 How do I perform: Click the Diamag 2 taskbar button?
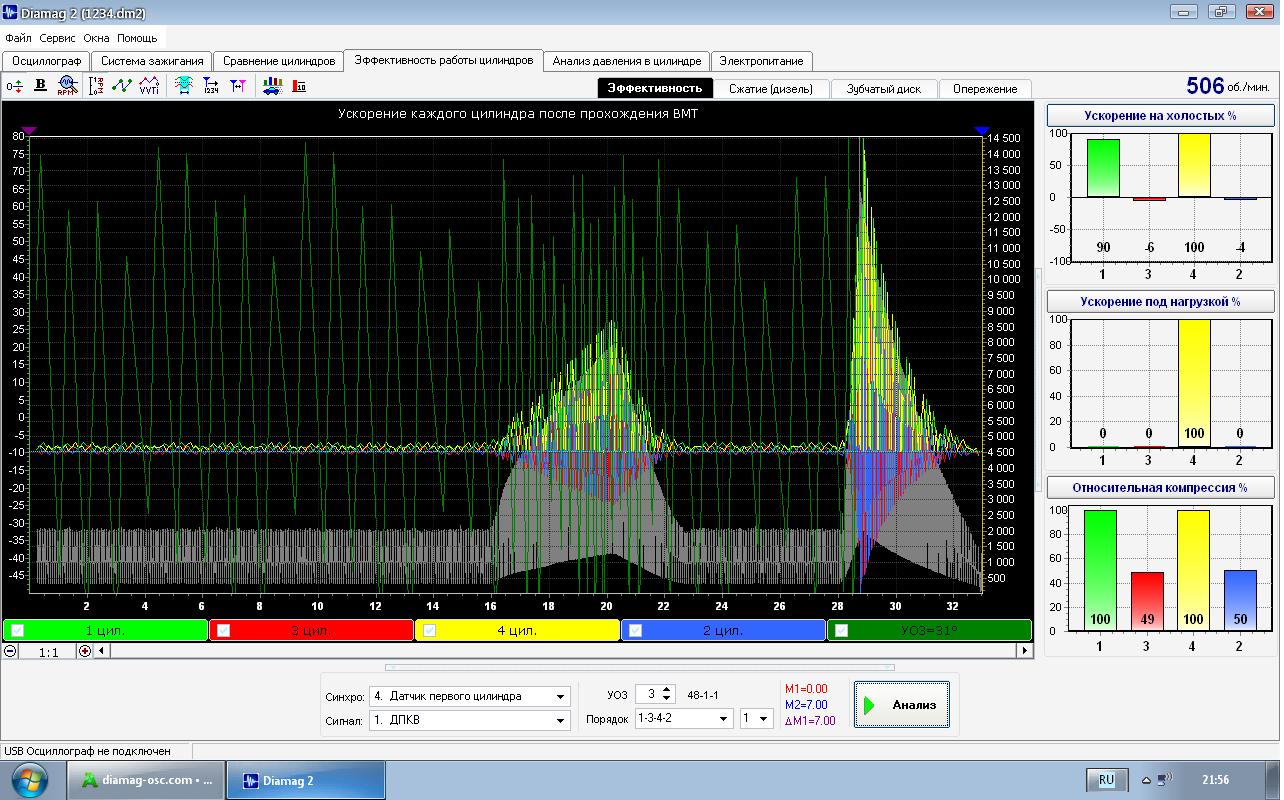pos(305,780)
